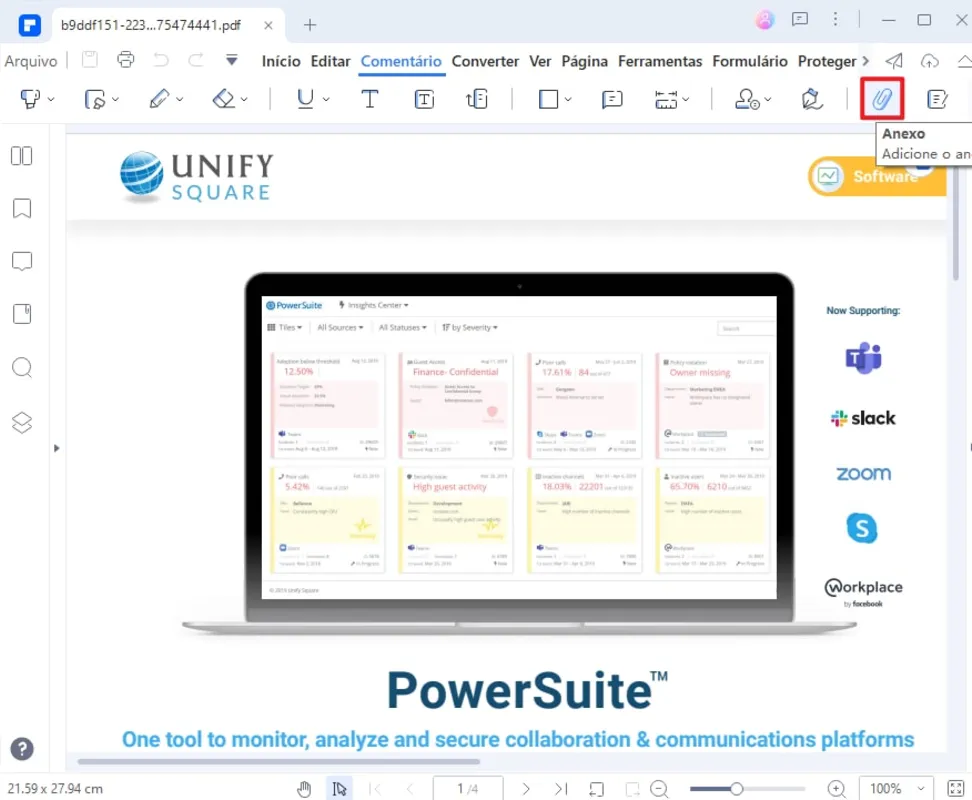Open area highlight dropdown arrow
The height and width of the screenshot is (800, 972).
coord(115,99)
